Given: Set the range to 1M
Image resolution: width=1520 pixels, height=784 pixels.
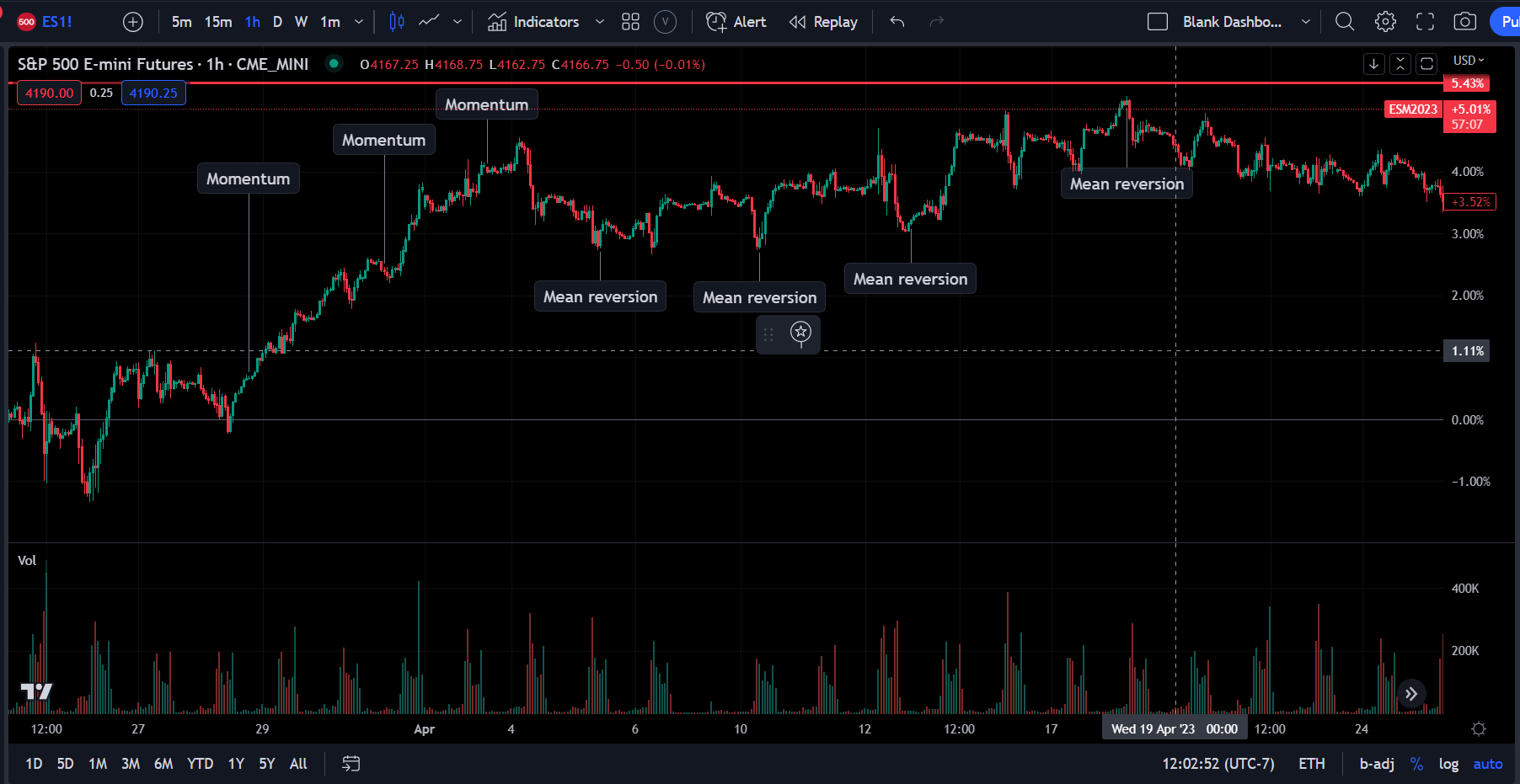Looking at the screenshot, I should click(x=98, y=764).
